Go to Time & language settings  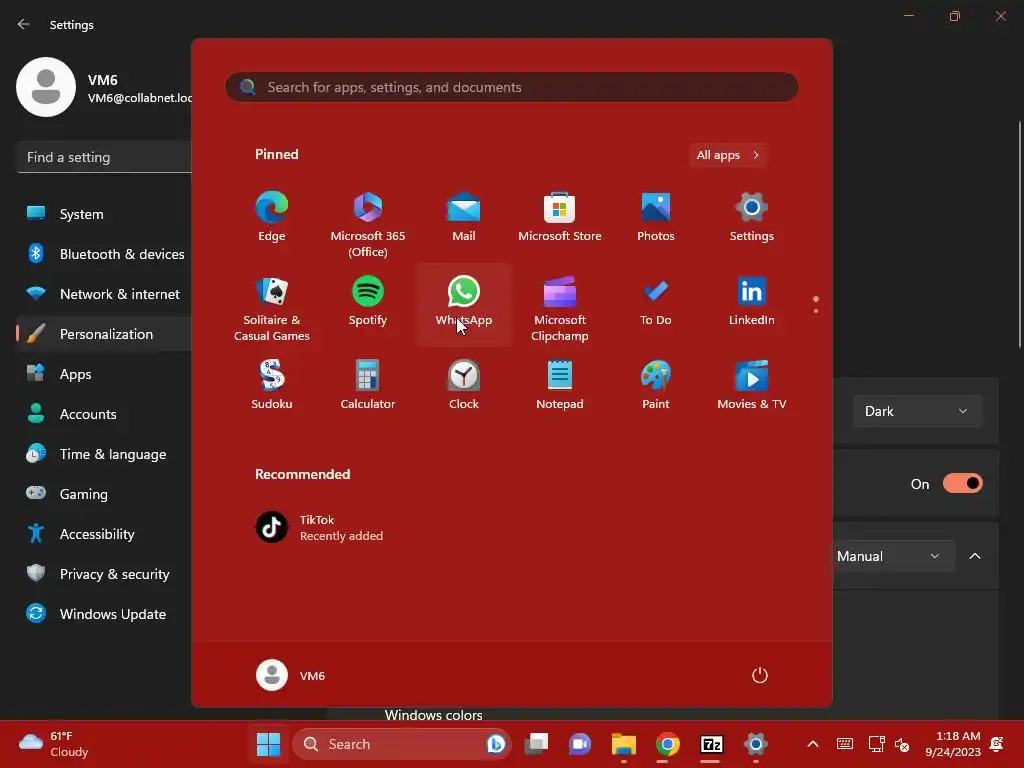(104, 454)
